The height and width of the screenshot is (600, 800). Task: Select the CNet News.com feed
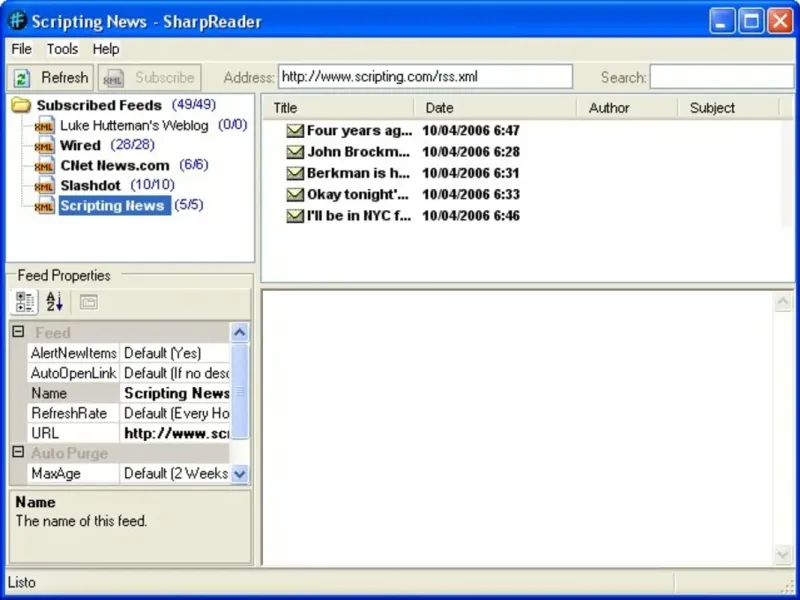[x=115, y=165]
